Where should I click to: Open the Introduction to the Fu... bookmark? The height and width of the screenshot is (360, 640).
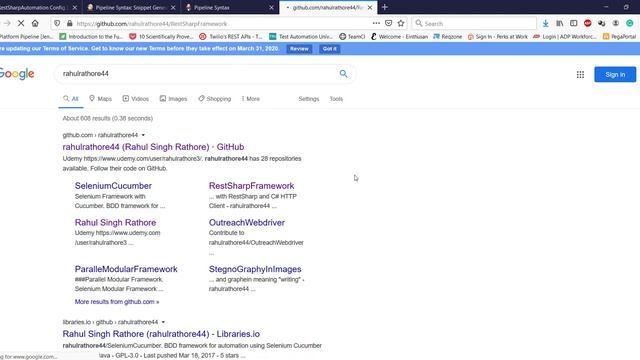click(x=91, y=37)
